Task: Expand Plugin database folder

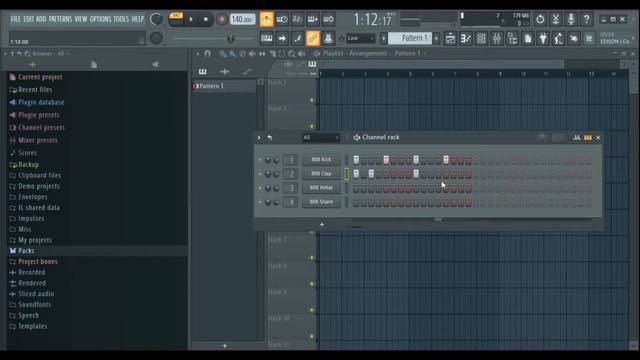Action: pos(41,102)
